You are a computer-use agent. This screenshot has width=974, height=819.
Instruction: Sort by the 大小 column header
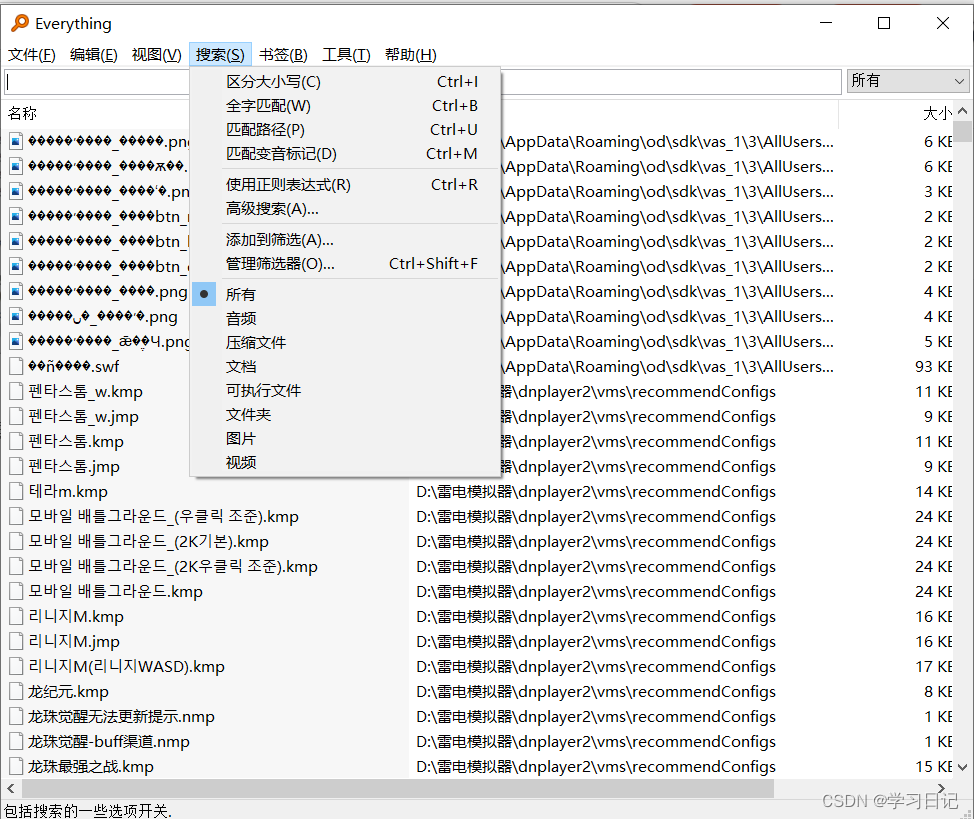937,113
